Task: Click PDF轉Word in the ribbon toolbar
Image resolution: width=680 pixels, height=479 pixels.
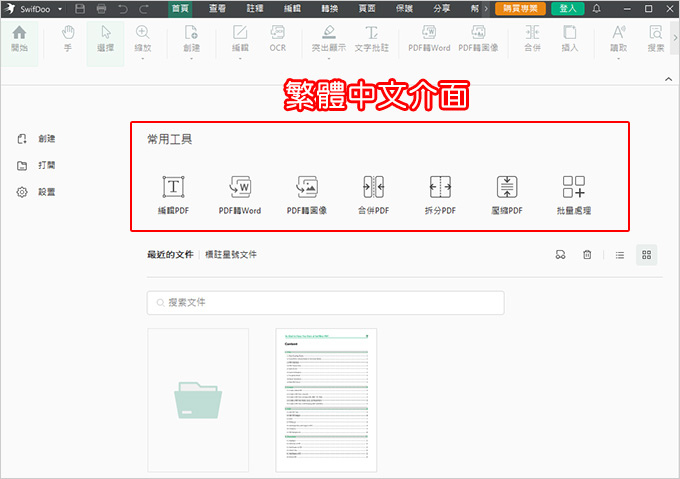Action: (x=429, y=39)
